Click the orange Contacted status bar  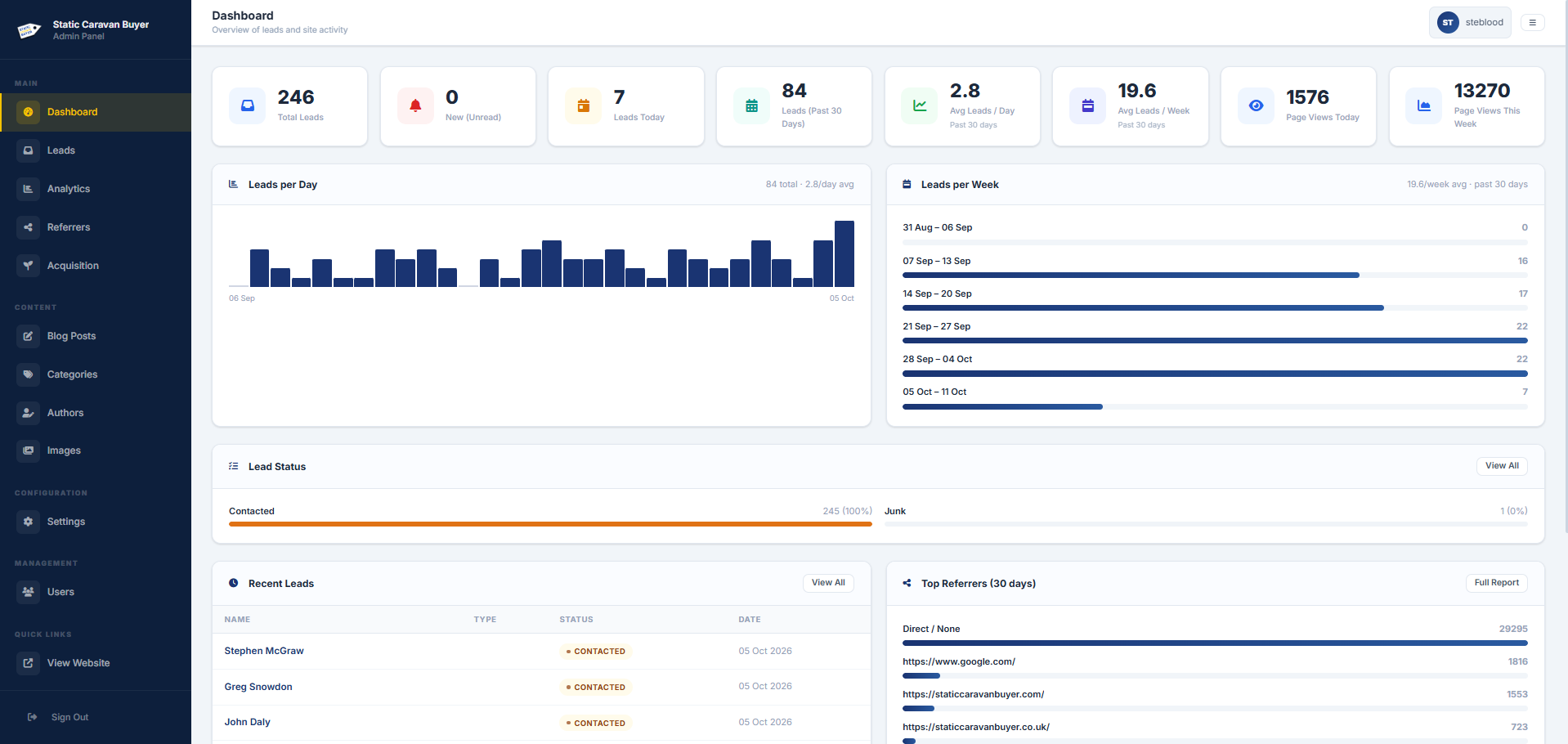pos(550,524)
